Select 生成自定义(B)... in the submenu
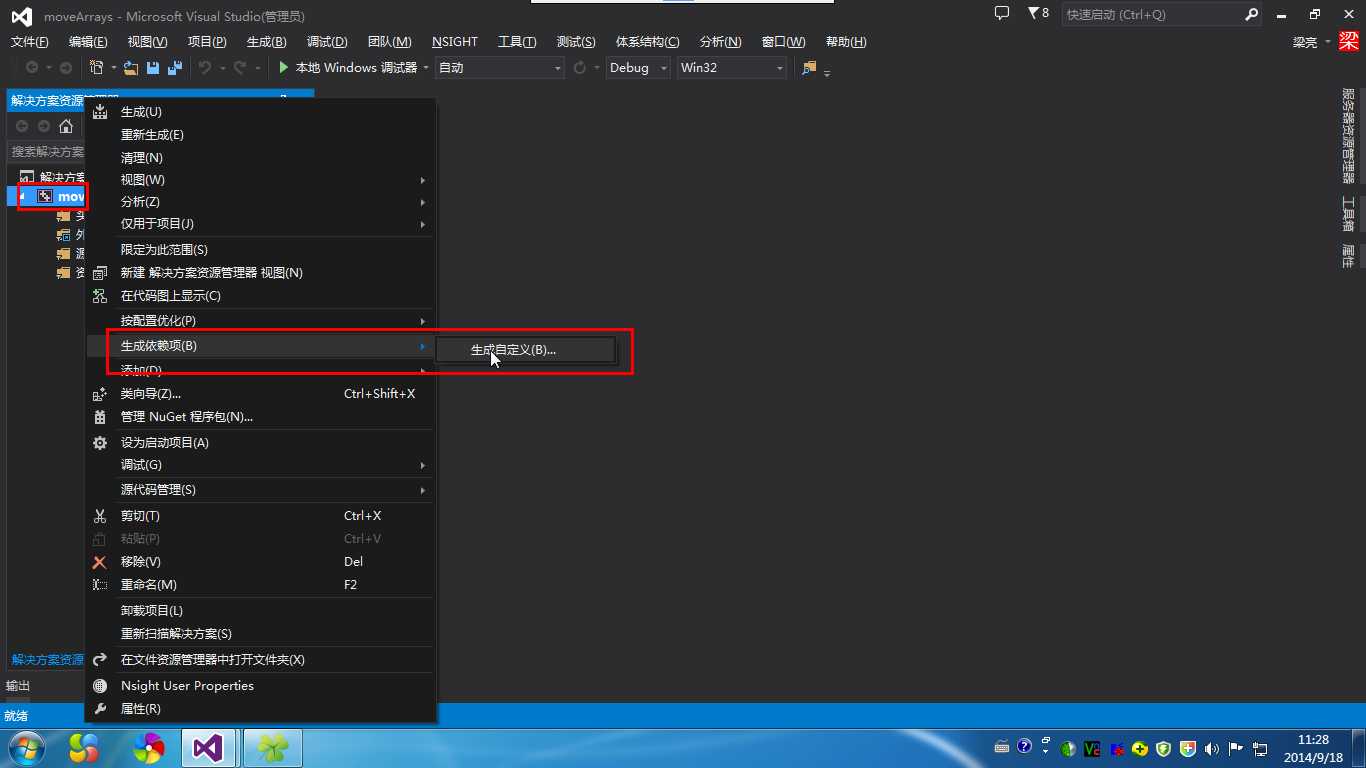This screenshot has width=1366, height=768. pyautogui.click(x=526, y=350)
